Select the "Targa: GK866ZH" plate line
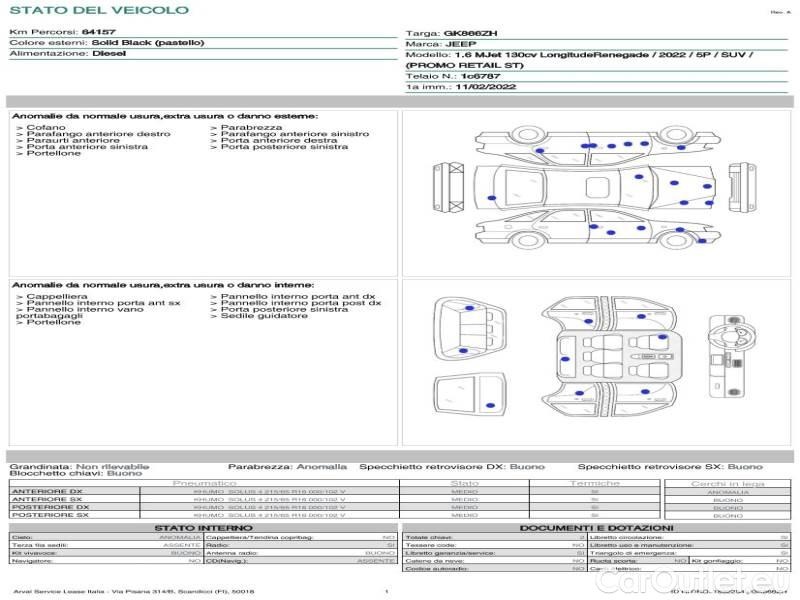800x600 pixels. [452, 33]
